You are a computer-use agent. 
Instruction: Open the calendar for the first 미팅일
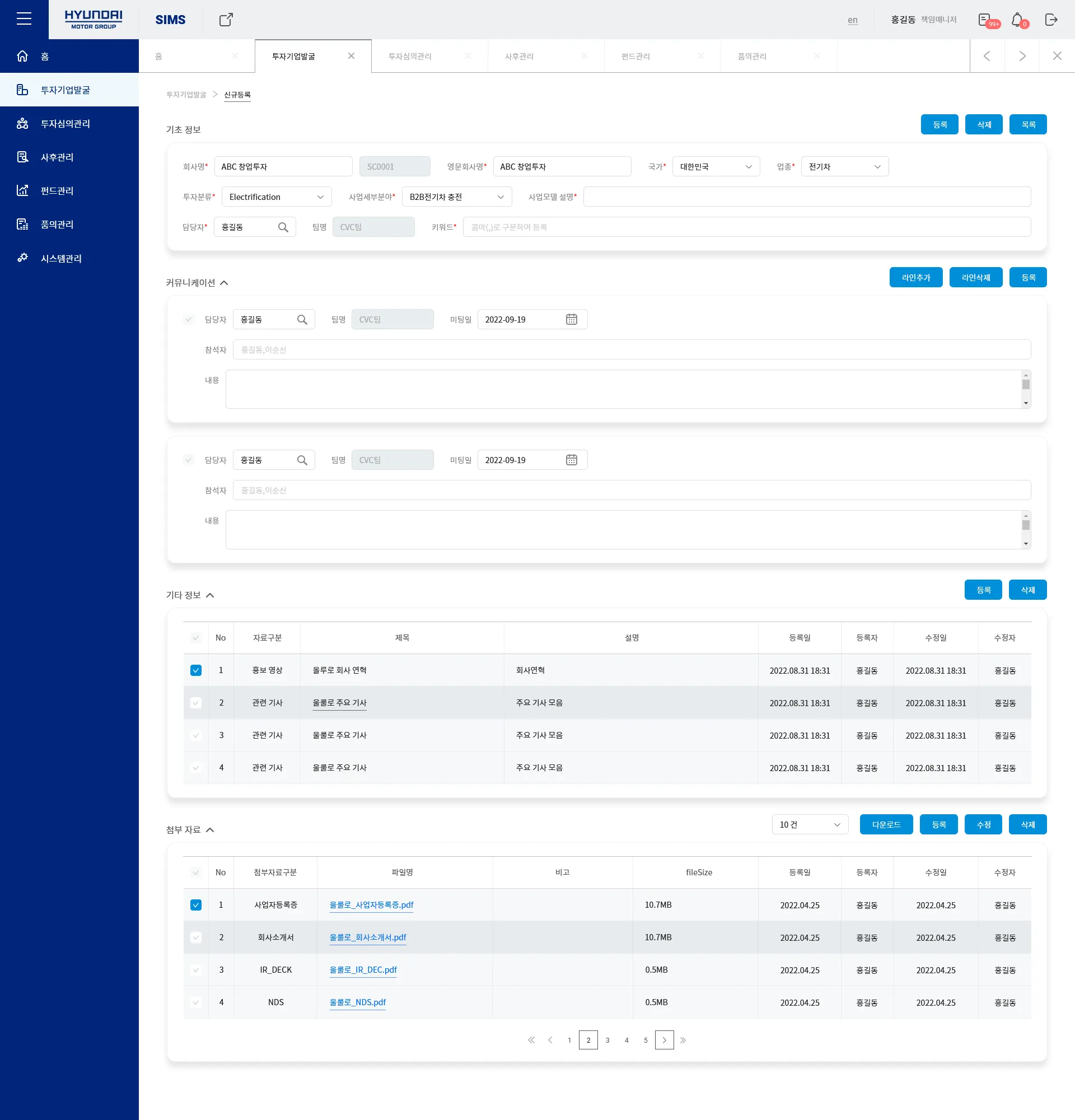571,319
